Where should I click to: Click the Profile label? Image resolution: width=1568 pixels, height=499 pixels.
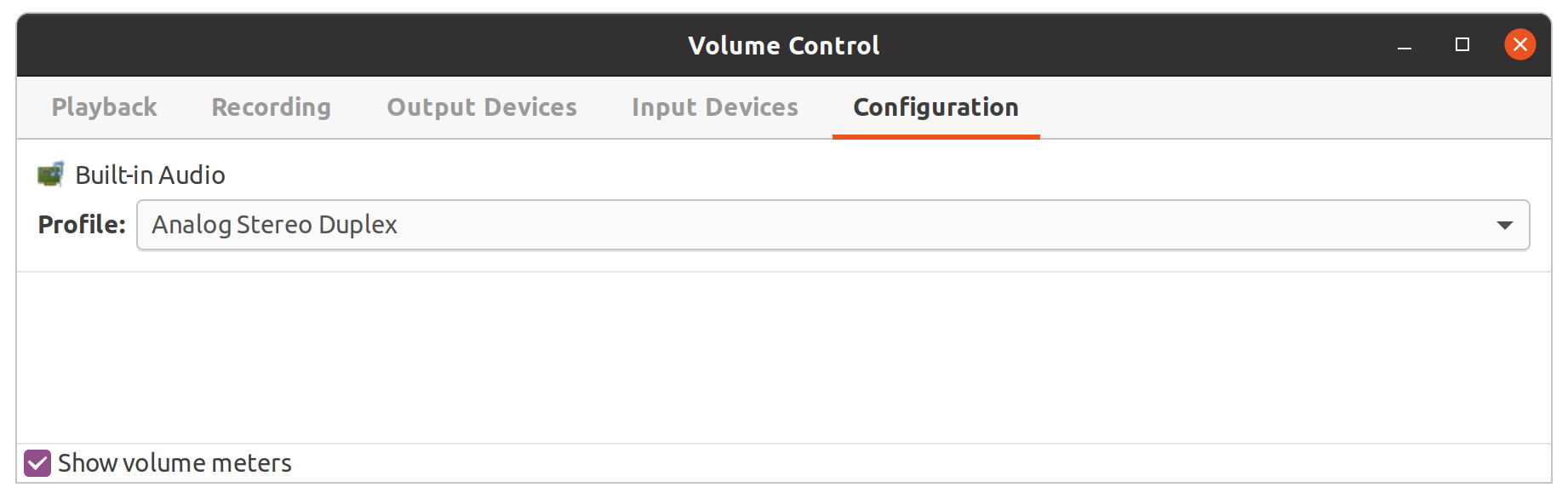click(82, 225)
